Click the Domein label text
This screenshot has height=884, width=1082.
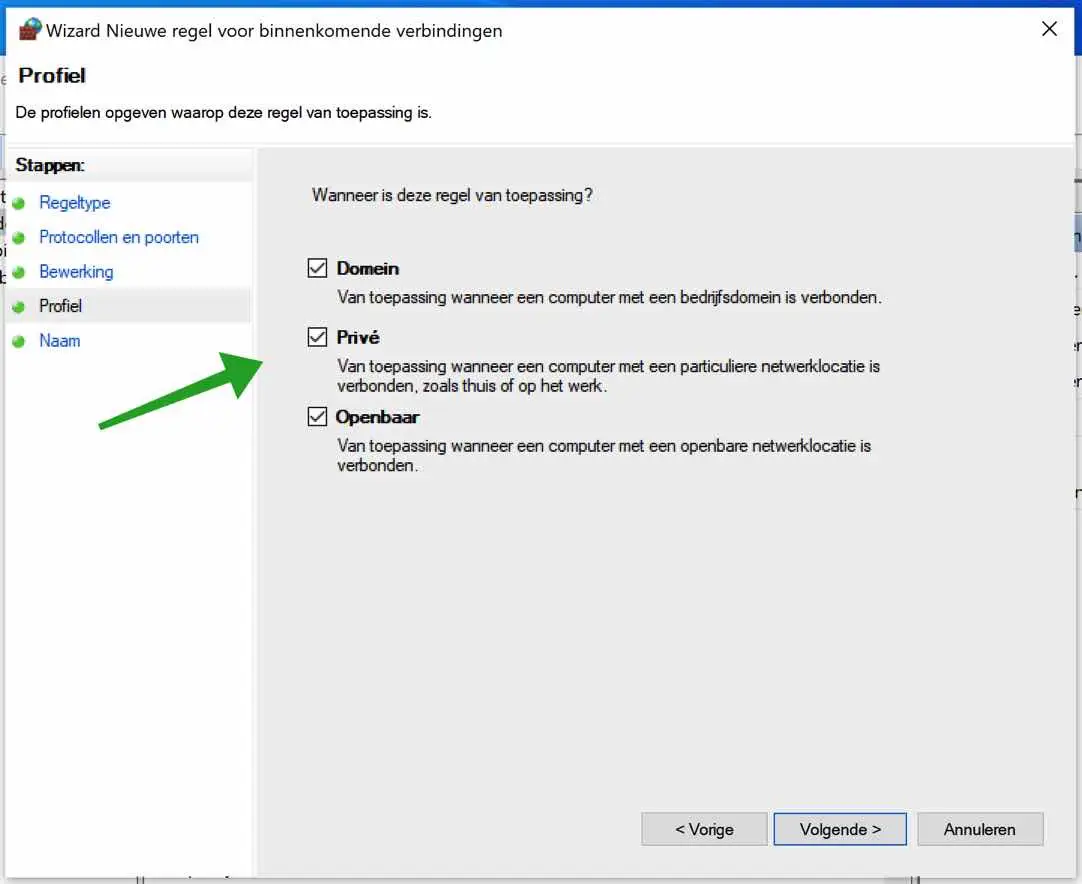368,268
